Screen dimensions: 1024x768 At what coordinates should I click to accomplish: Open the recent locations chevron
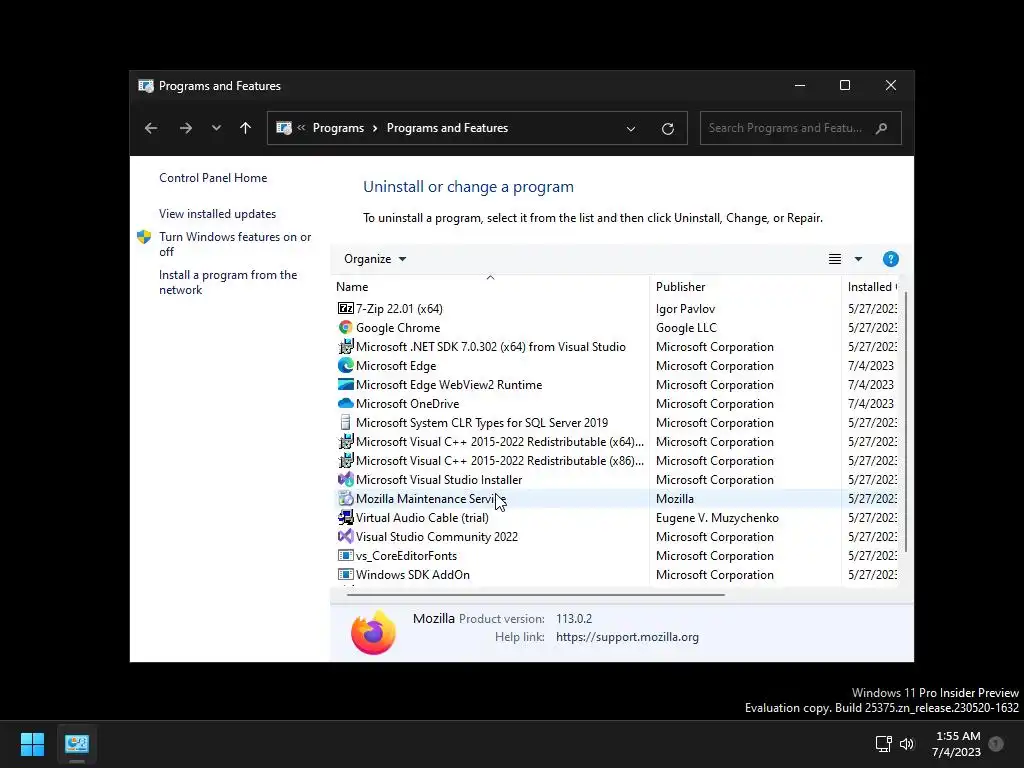[x=216, y=128]
